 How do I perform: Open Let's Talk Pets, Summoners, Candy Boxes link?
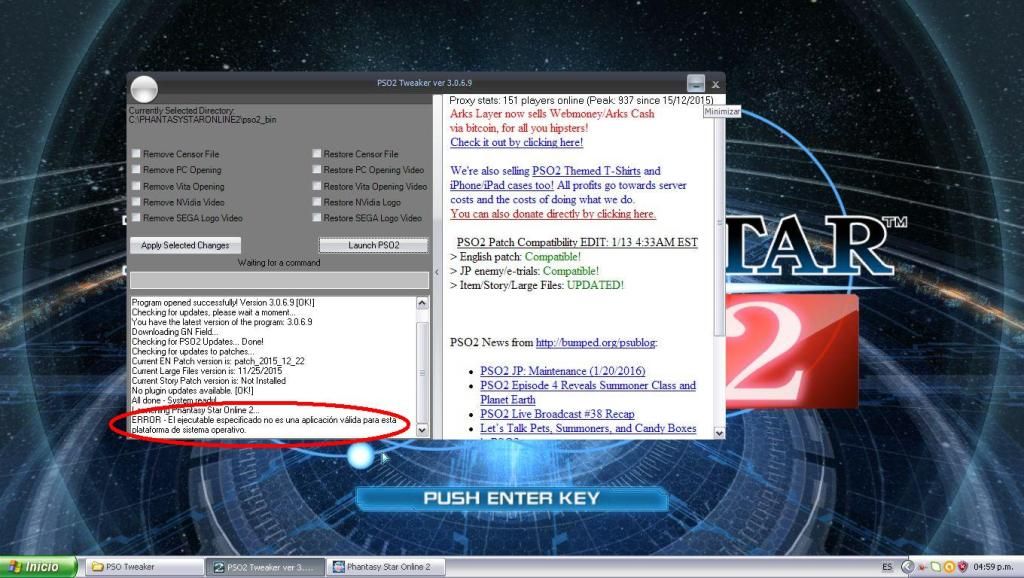588,428
